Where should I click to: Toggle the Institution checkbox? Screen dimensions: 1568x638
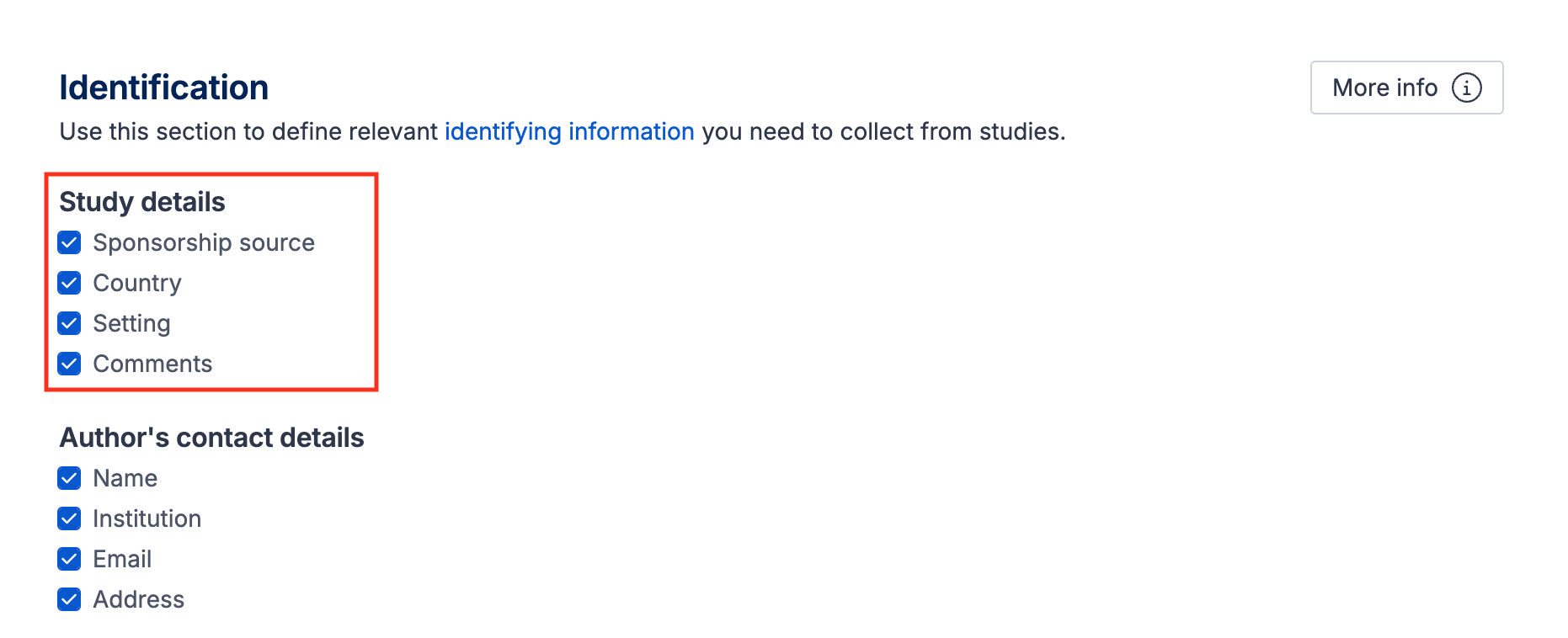point(70,519)
